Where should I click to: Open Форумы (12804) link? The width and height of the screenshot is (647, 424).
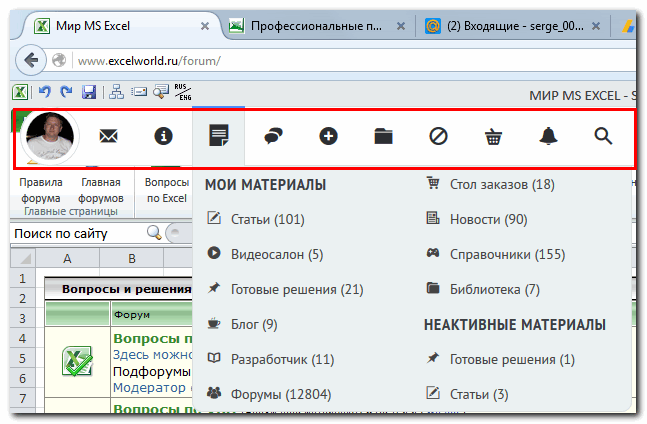281,394
